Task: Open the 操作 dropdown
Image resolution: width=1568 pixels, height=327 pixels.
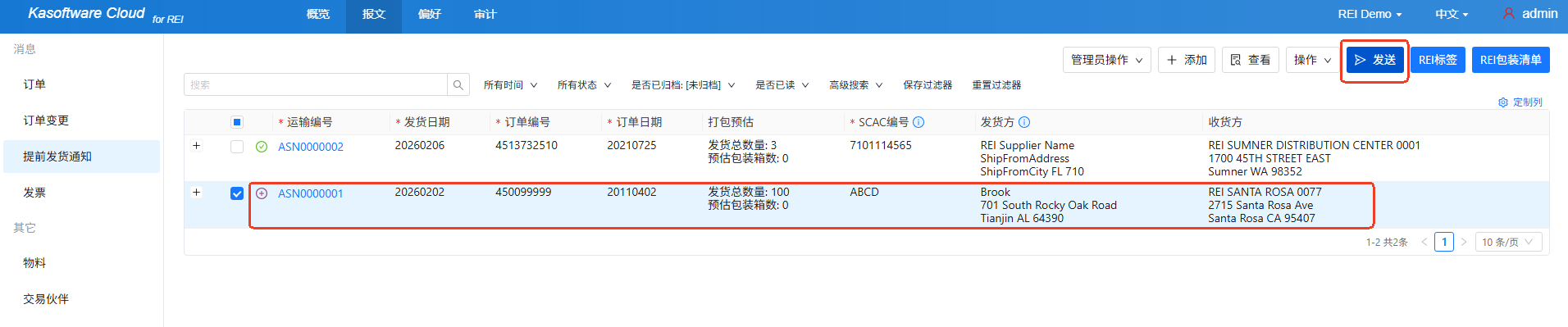Action: [1312, 60]
